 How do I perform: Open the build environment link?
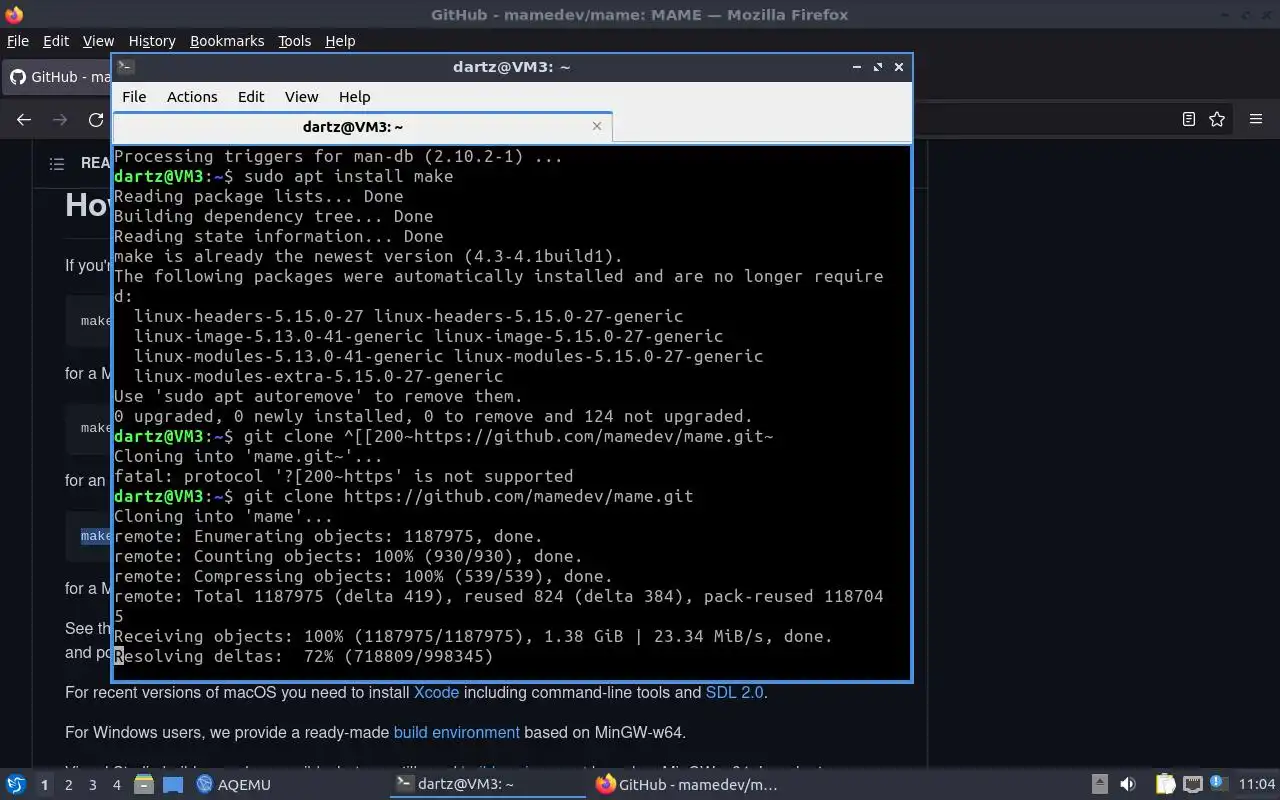click(x=456, y=732)
